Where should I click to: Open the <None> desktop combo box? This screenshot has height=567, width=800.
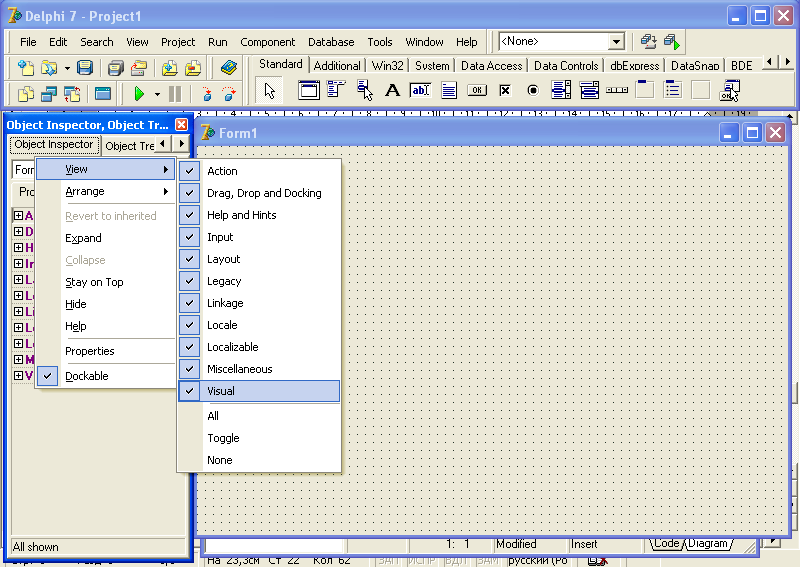click(x=616, y=41)
